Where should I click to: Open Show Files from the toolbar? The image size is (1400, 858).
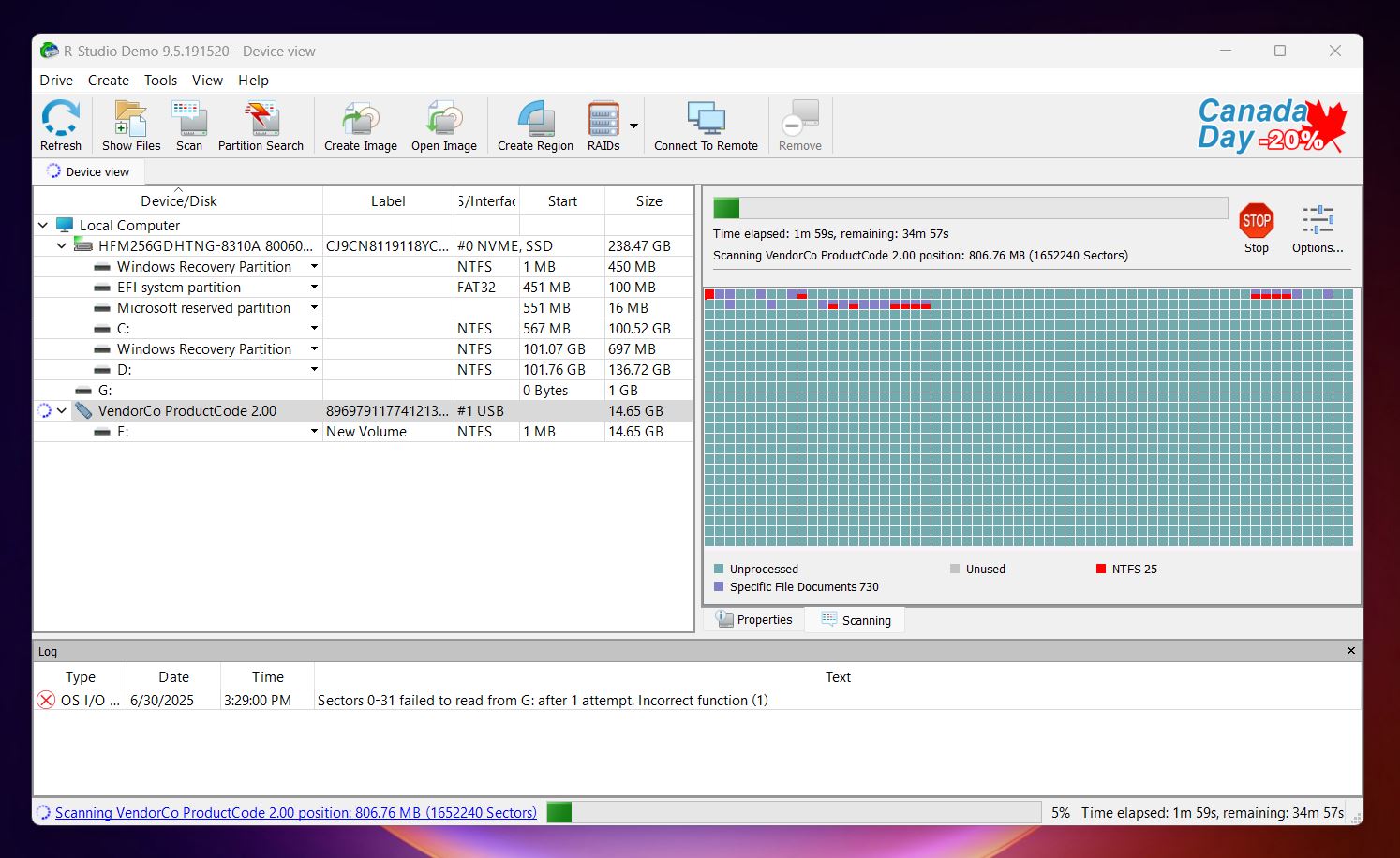[131, 120]
